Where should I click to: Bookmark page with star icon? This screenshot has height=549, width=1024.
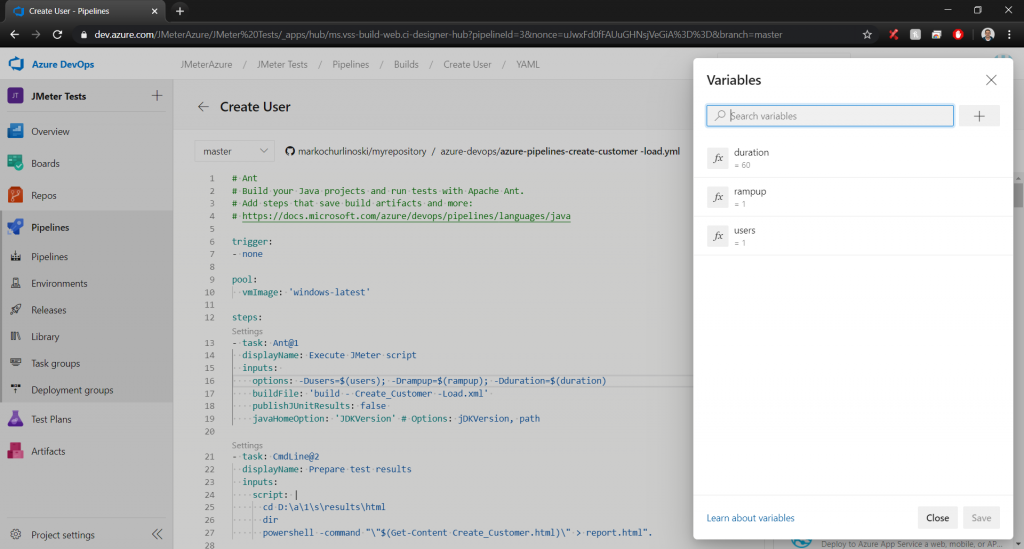pos(867,35)
